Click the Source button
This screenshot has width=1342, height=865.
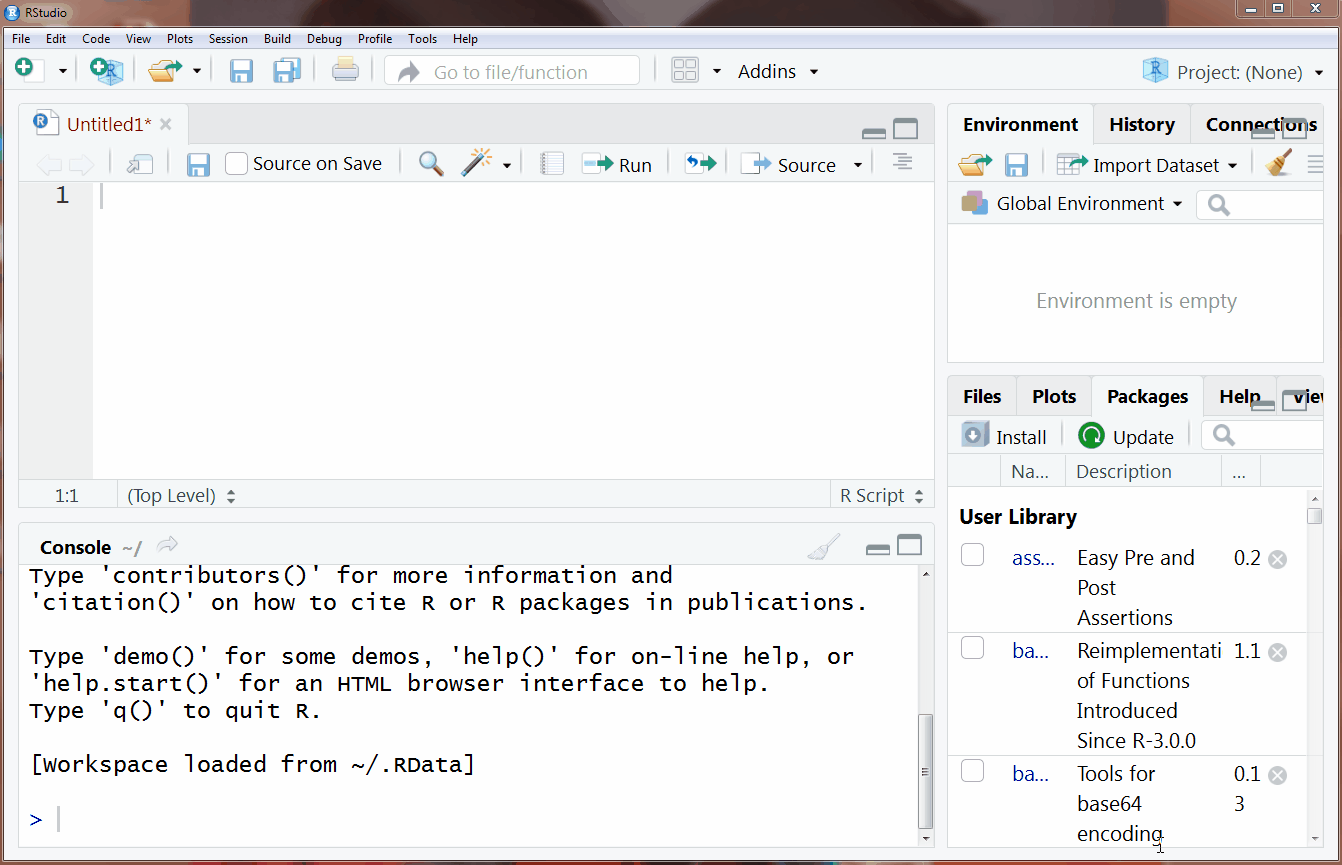(x=789, y=165)
